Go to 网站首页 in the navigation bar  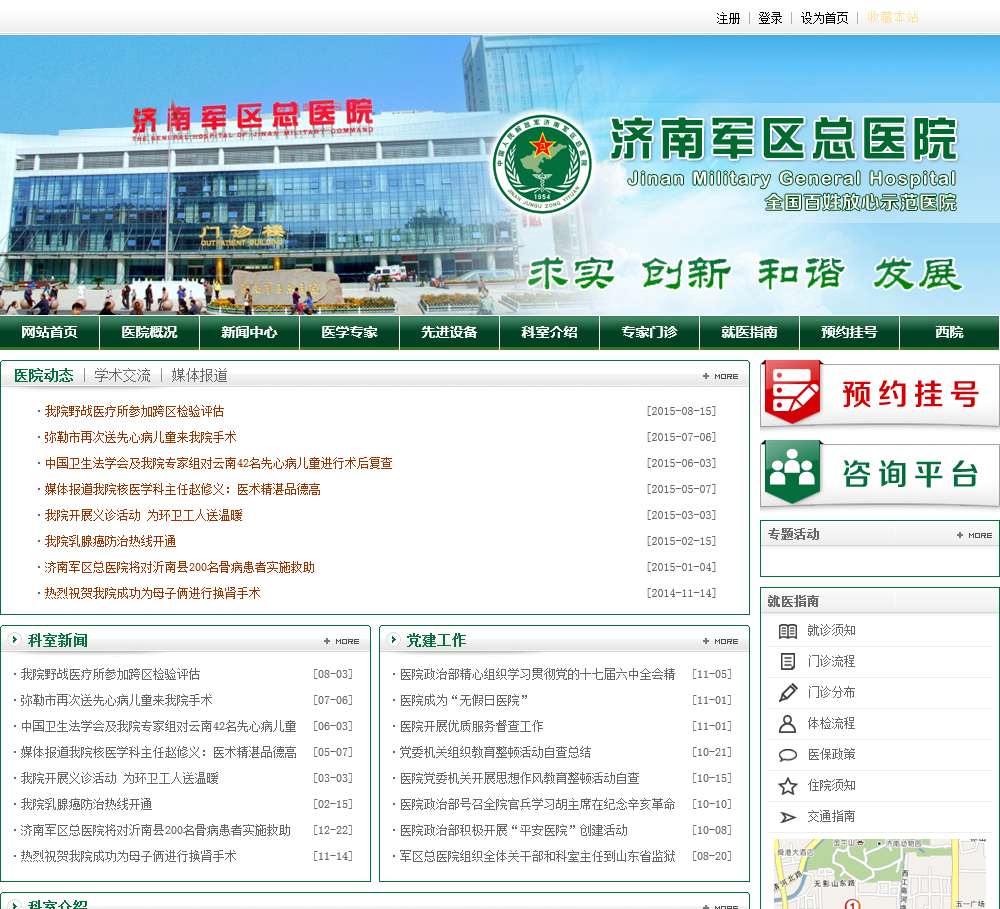click(x=49, y=332)
